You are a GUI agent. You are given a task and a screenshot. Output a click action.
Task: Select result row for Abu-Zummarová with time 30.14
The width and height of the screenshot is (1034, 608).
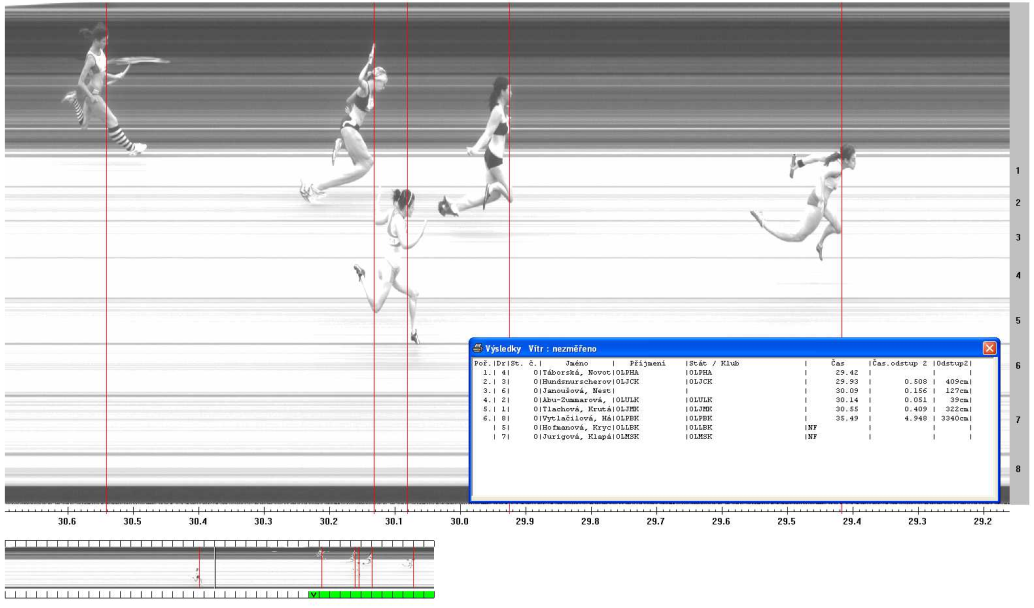pyautogui.click(x=723, y=400)
